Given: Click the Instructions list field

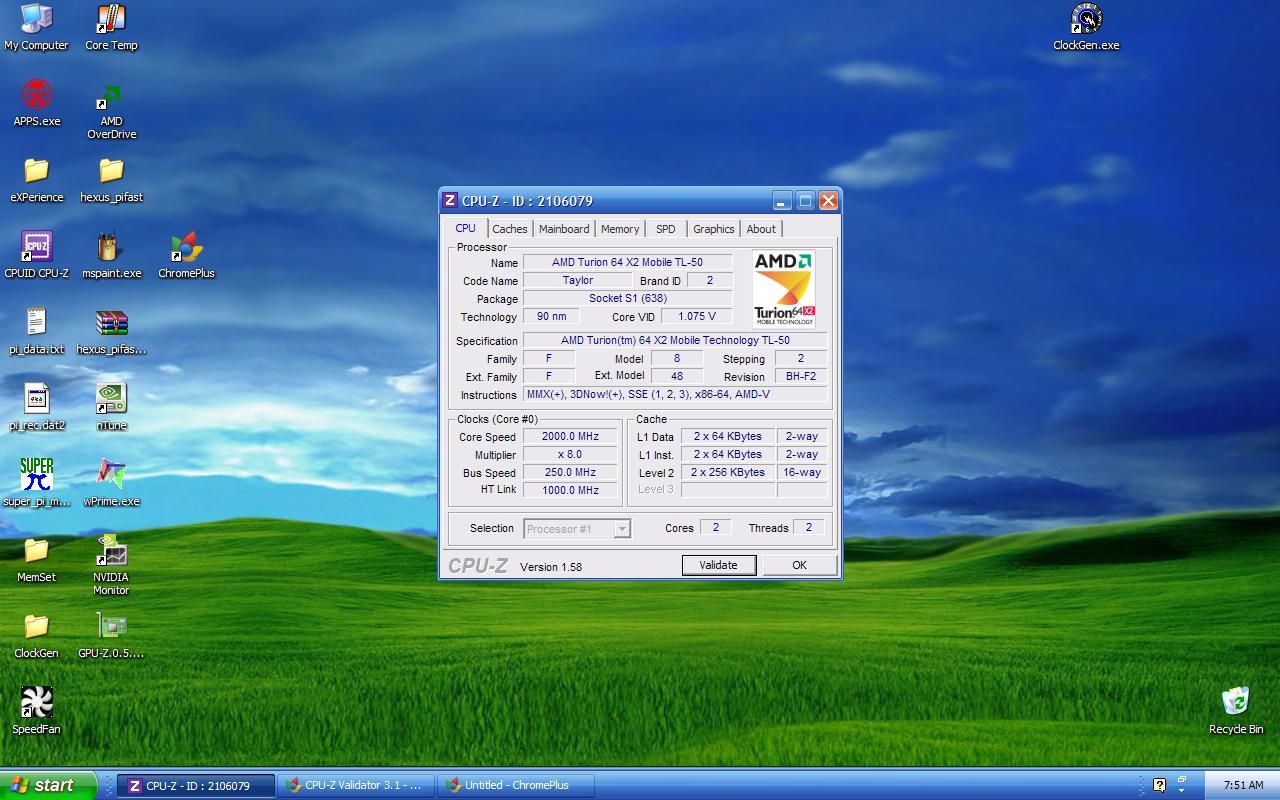Looking at the screenshot, I should (675, 394).
